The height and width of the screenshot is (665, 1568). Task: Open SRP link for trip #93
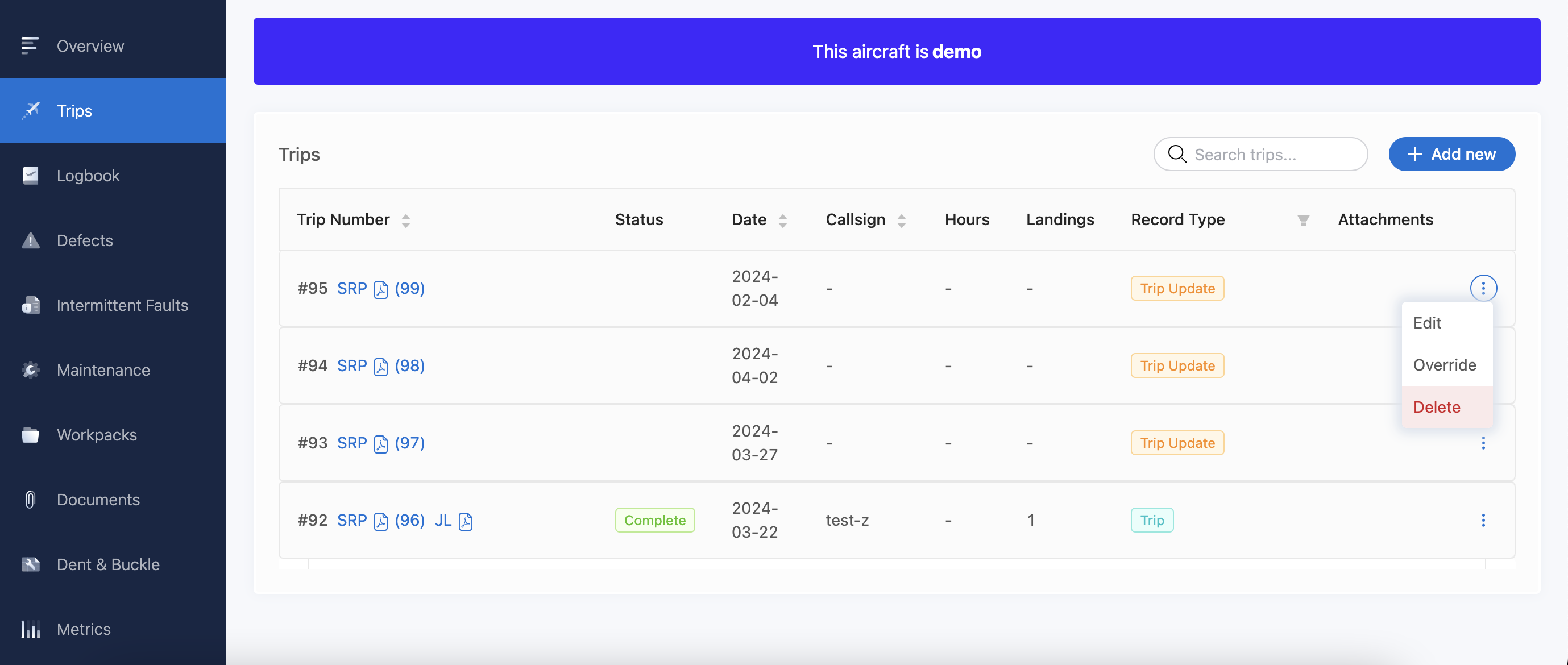coord(352,442)
